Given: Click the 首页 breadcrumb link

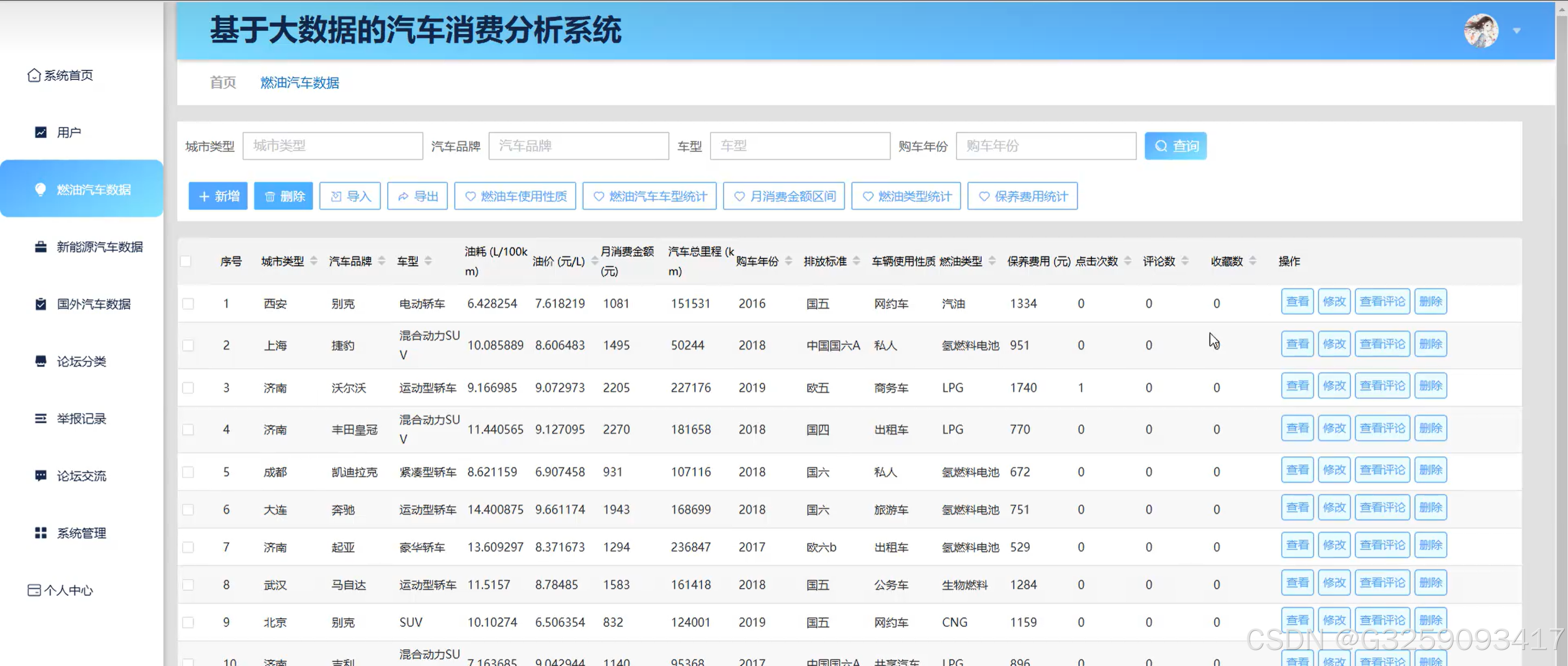Looking at the screenshot, I should tap(223, 83).
